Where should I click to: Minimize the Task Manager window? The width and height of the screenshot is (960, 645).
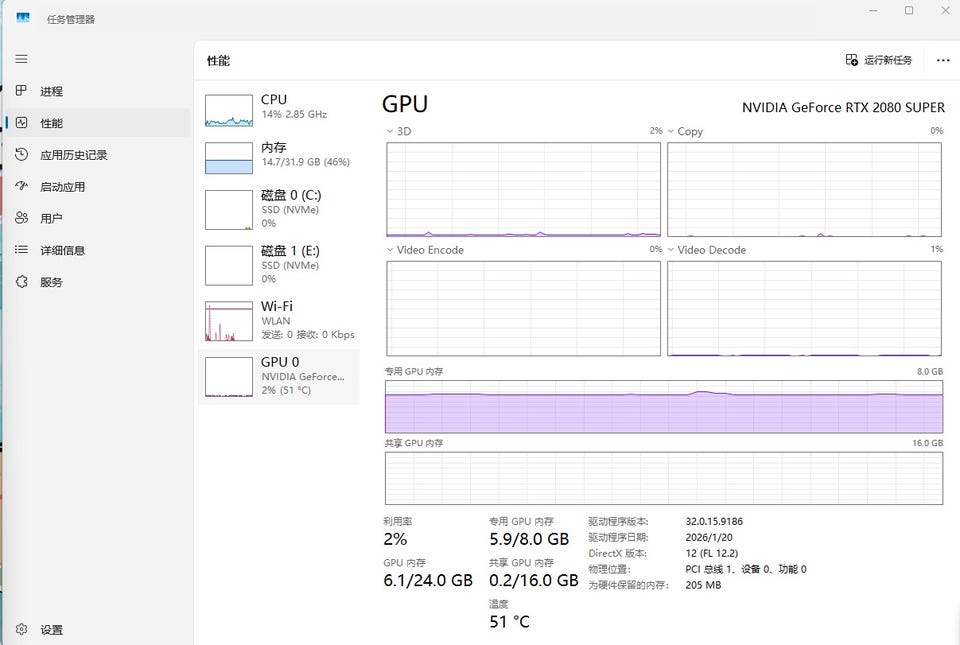point(873,10)
